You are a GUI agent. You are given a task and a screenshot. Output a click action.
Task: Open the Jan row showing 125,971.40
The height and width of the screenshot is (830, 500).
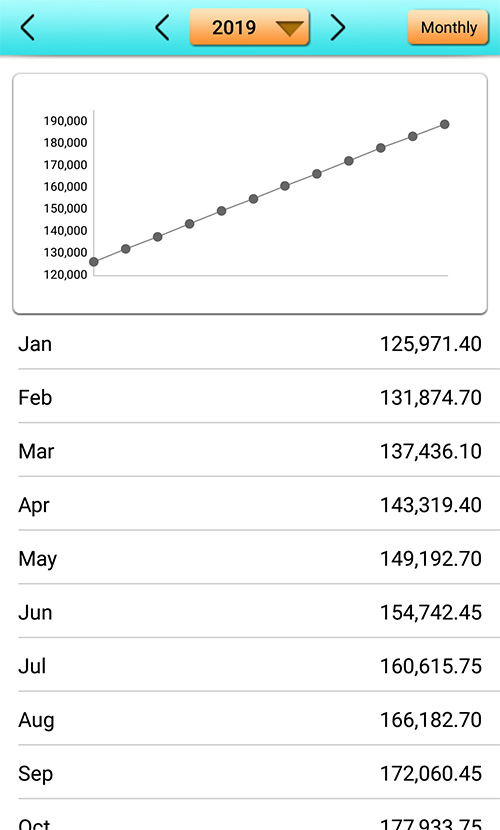pyautogui.click(x=250, y=344)
